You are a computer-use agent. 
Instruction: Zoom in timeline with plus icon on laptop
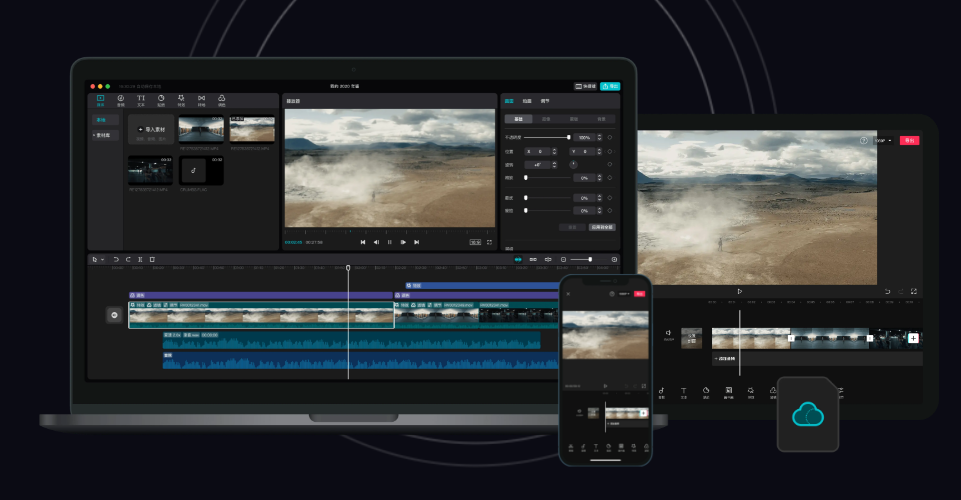[x=615, y=260]
